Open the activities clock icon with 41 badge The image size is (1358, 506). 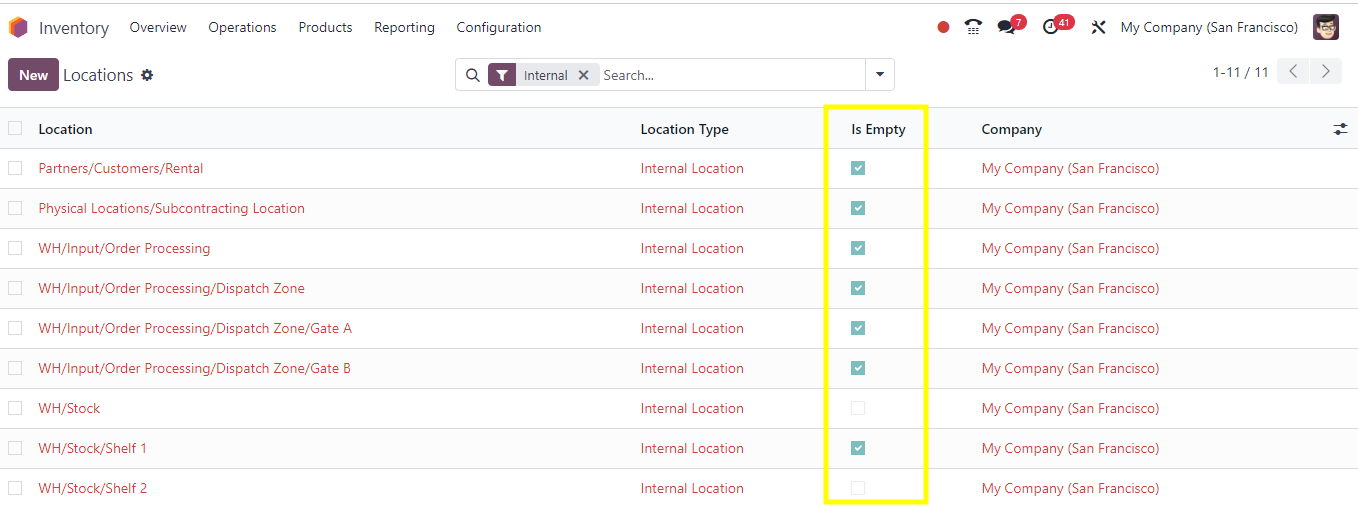click(x=1050, y=27)
